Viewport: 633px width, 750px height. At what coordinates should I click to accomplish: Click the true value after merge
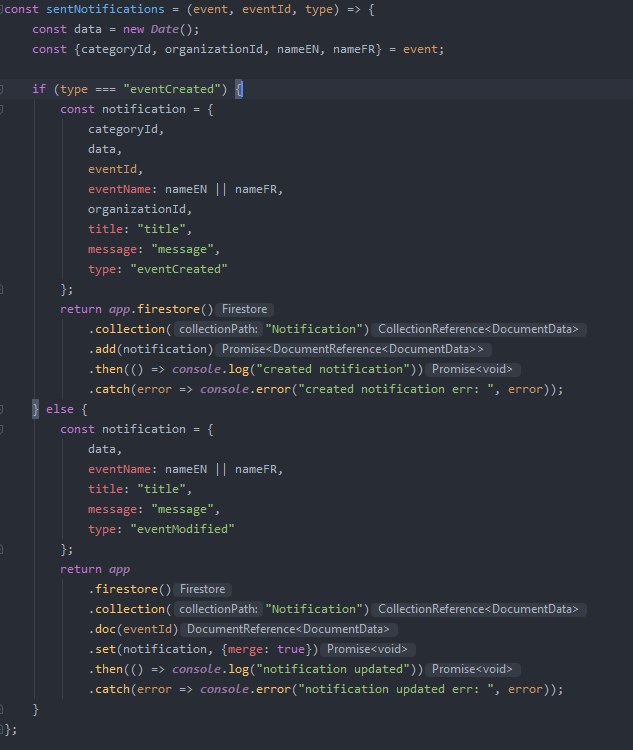pos(290,649)
